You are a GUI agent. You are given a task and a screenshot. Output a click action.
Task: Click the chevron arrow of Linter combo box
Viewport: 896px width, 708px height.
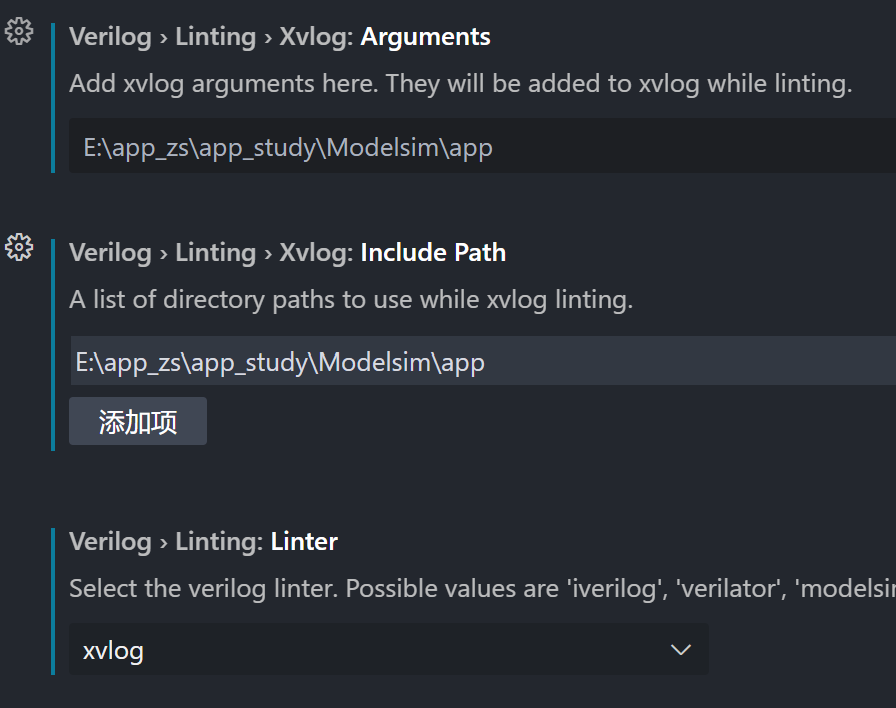click(681, 650)
